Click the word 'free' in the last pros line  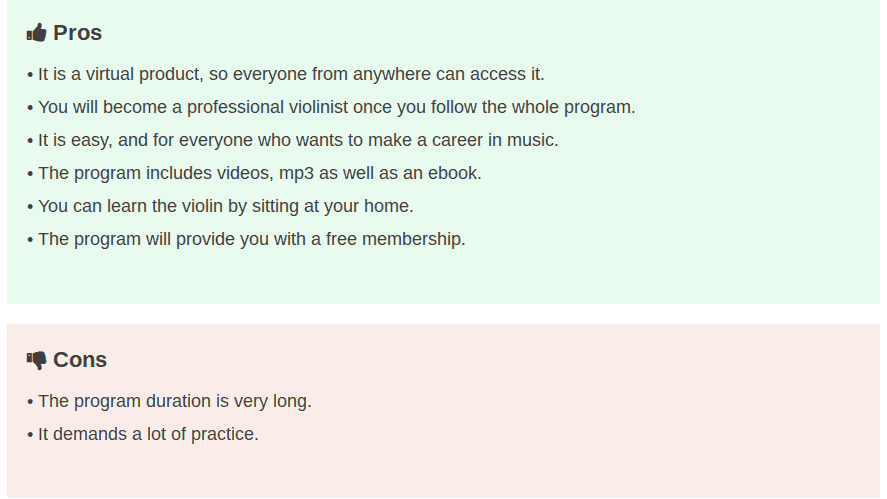[x=341, y=239]
